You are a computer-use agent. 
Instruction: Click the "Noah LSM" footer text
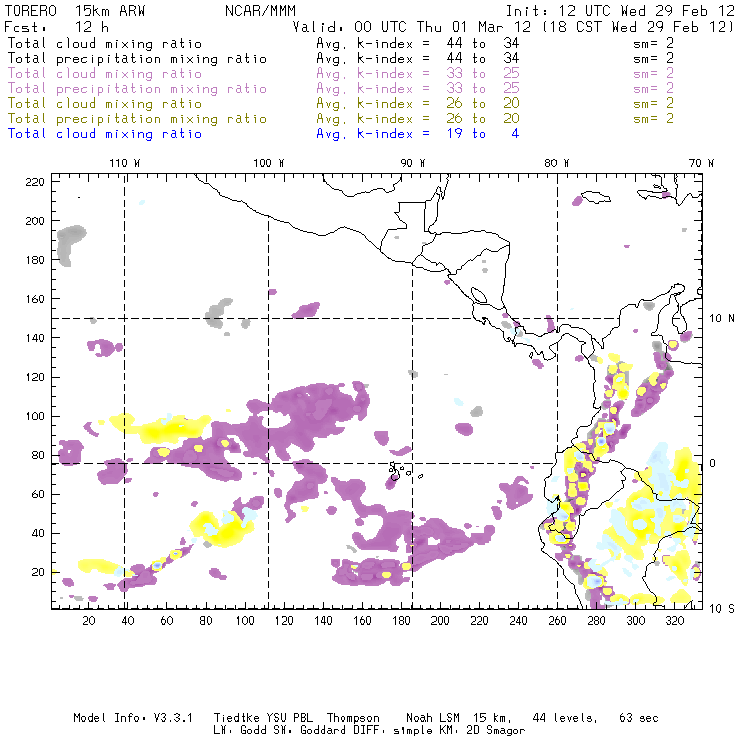tap(433, 718)
